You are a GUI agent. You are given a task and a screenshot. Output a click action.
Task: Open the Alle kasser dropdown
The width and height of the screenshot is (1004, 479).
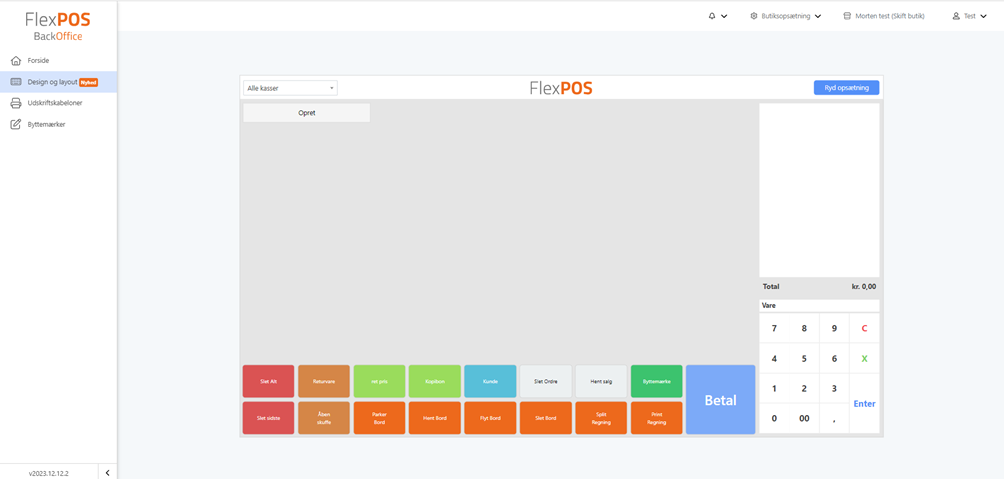click(x=290, y=88)
